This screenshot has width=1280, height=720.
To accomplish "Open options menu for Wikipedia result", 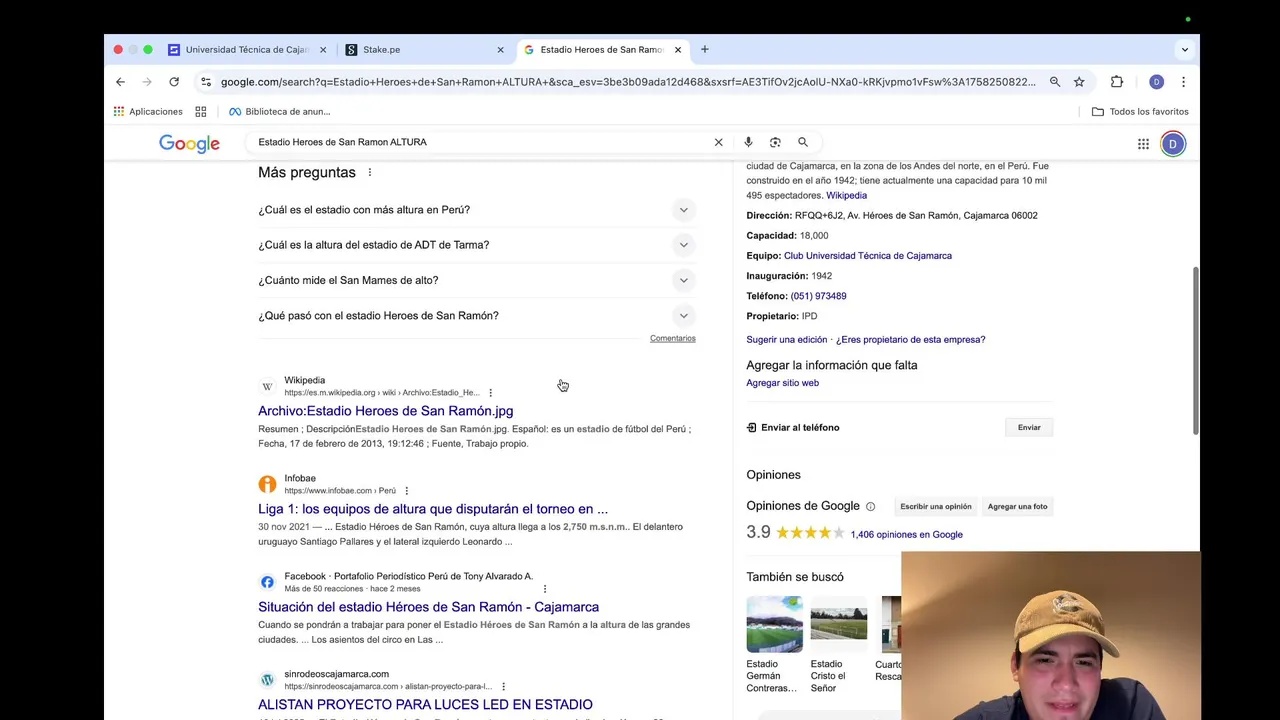I will tap(490, 393).
